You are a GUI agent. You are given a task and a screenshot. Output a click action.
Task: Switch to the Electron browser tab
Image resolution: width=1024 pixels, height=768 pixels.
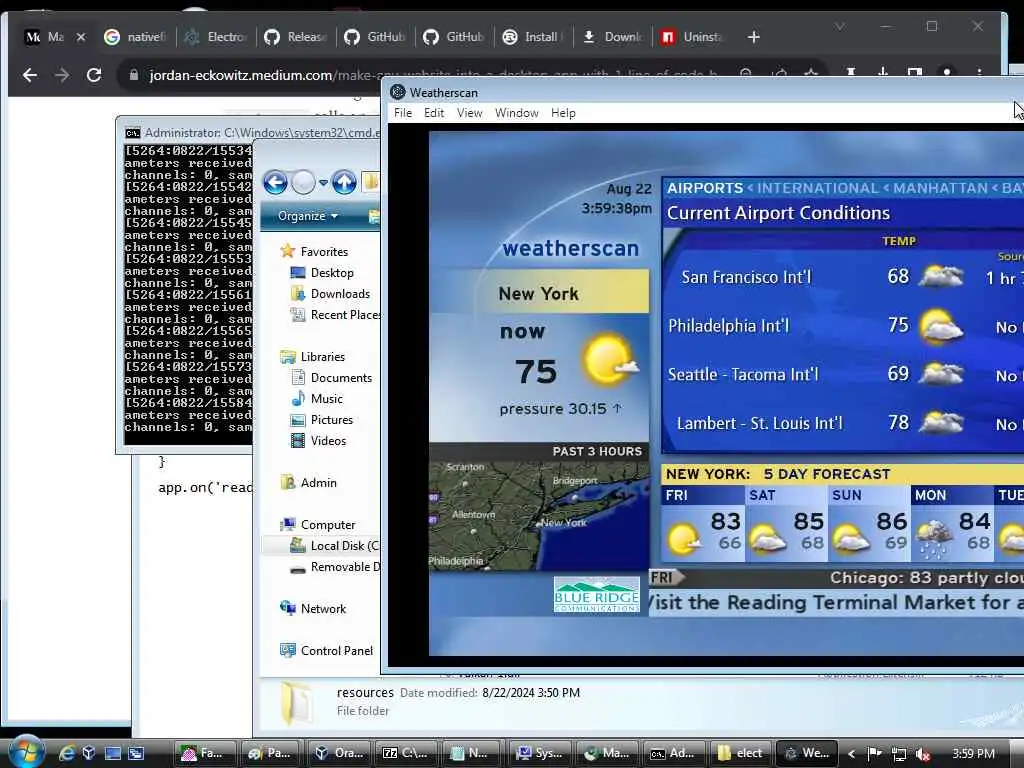click(x=216, y=37)
